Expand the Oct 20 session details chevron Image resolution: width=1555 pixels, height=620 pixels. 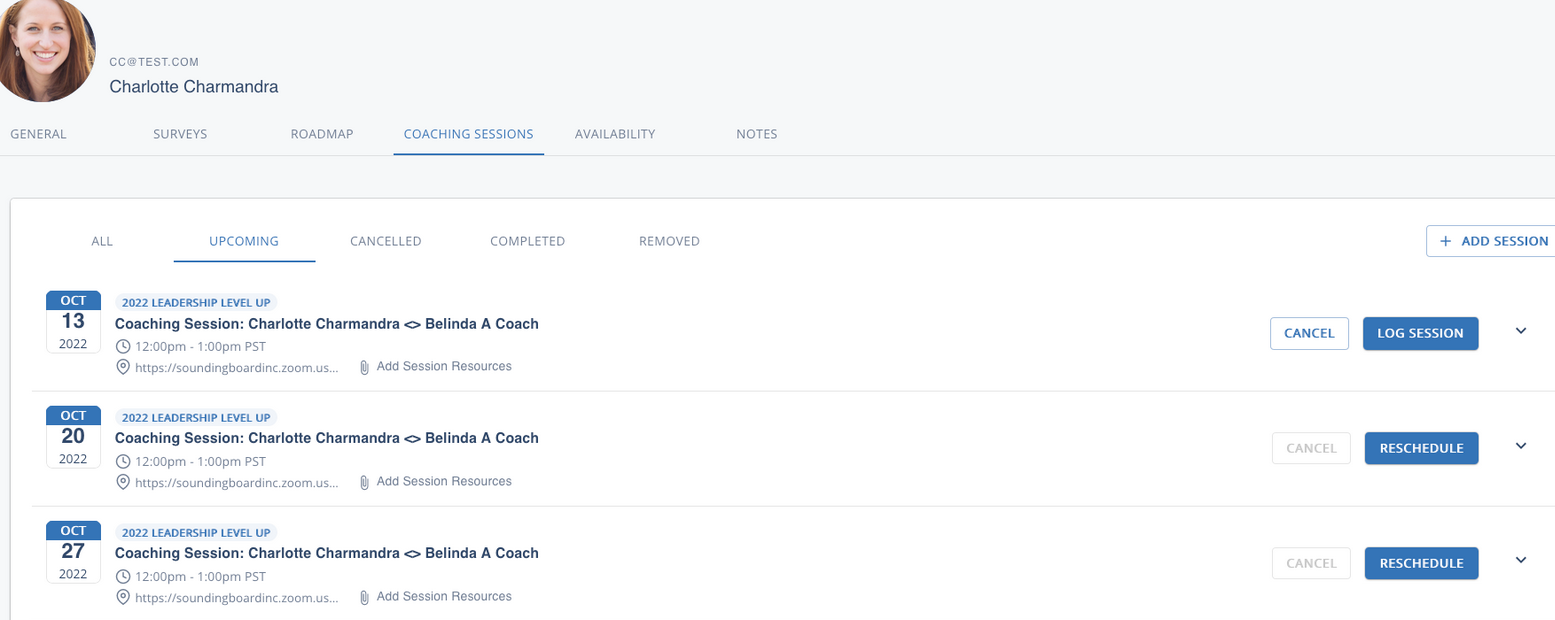point(1521,447)
